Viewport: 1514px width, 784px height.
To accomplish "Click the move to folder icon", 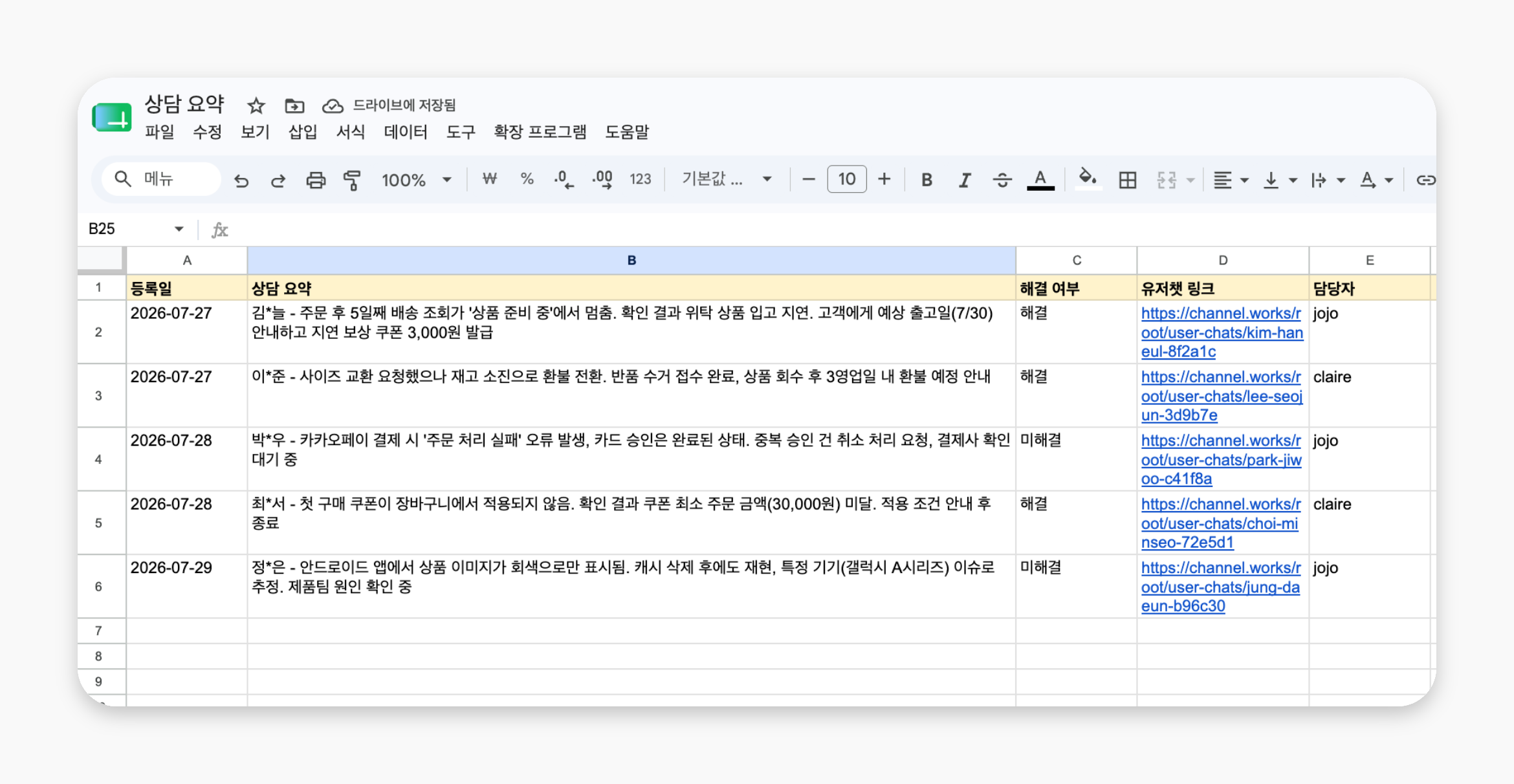I will (x=294, y=105).
